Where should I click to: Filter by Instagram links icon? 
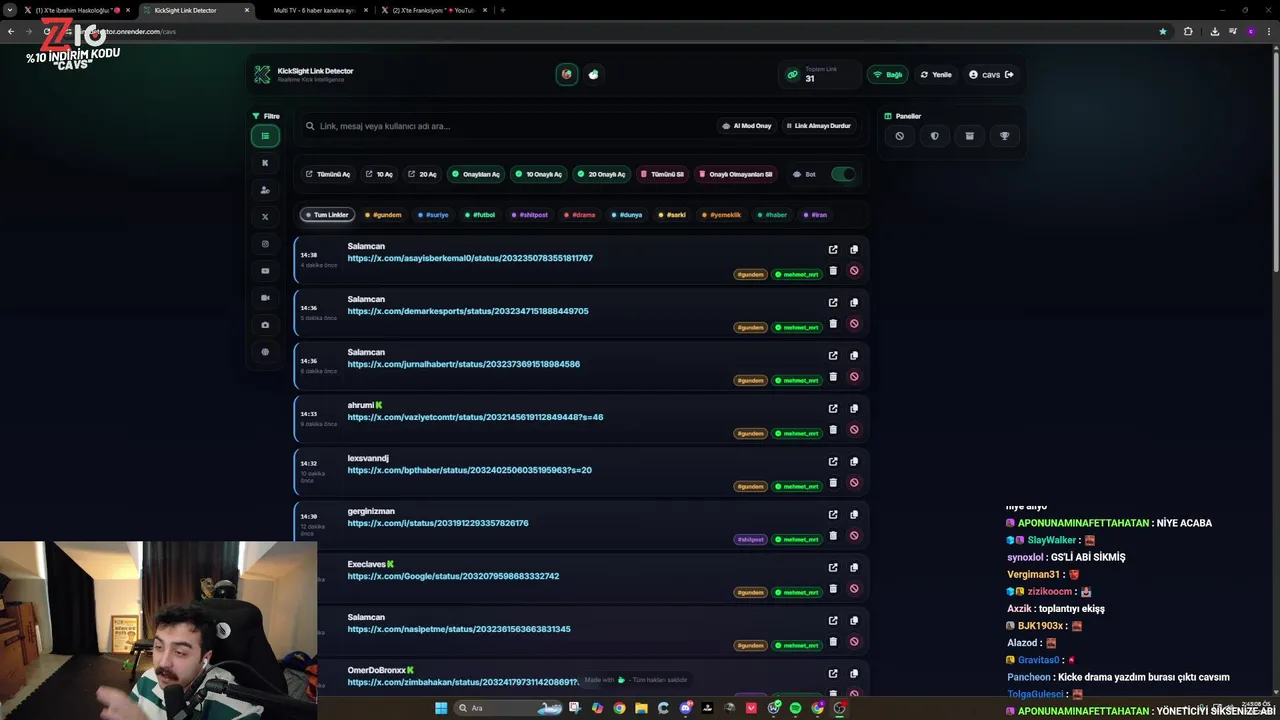tap(265, 244)
